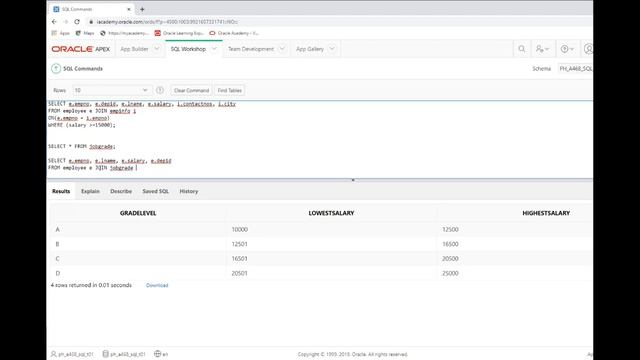
Task: Click highest salary value 25000
Action: (x=450, y=273)
